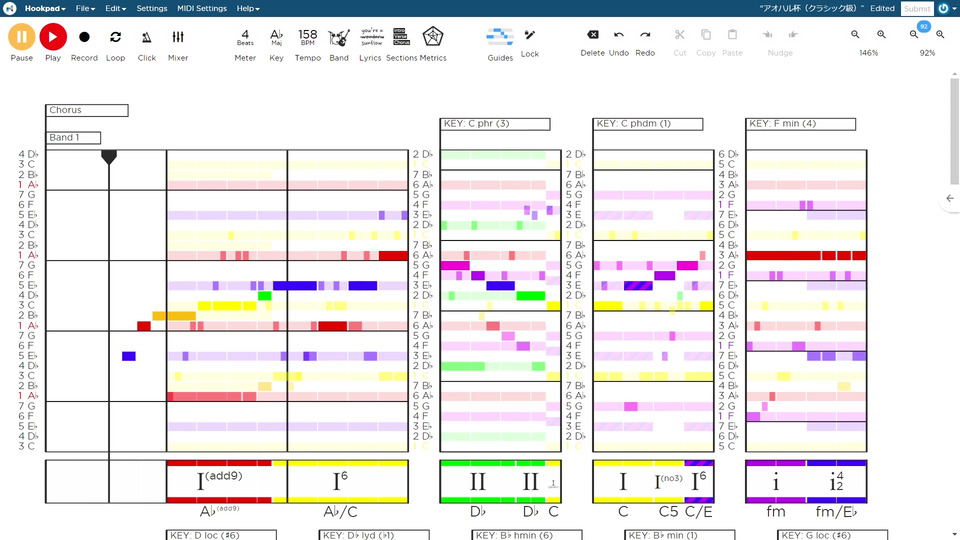
Task: Pause playback with the orange Pause button
Action: click(x=21, y=37)
